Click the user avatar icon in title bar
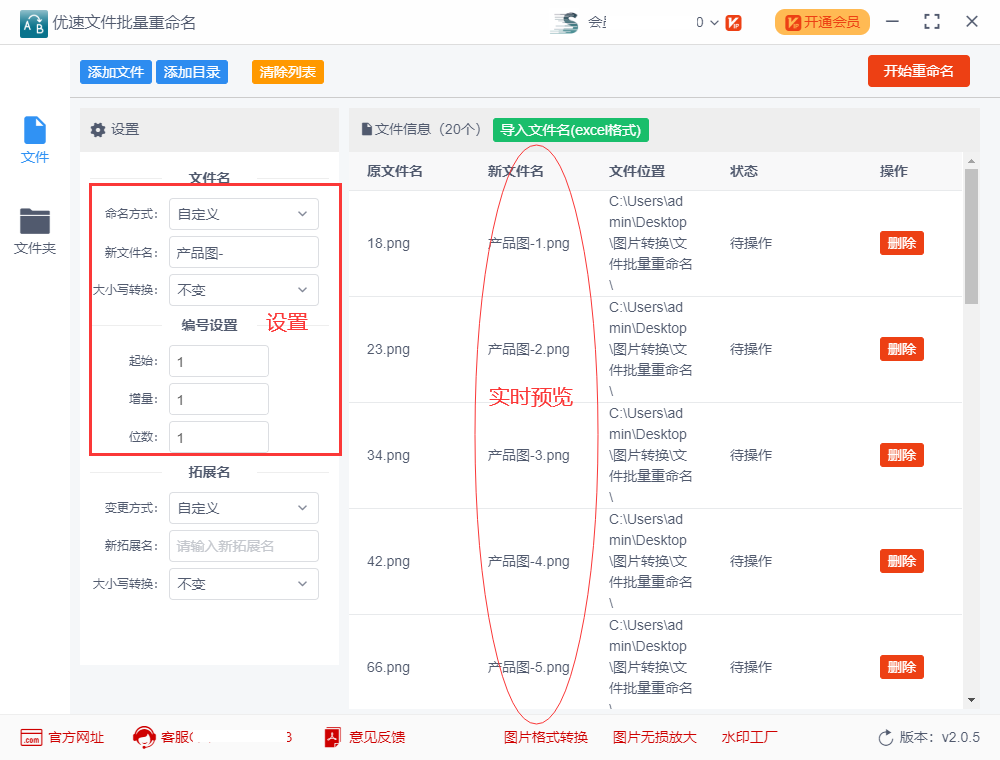The width and height of the screenshot is (1000, 760). point(565,23)
